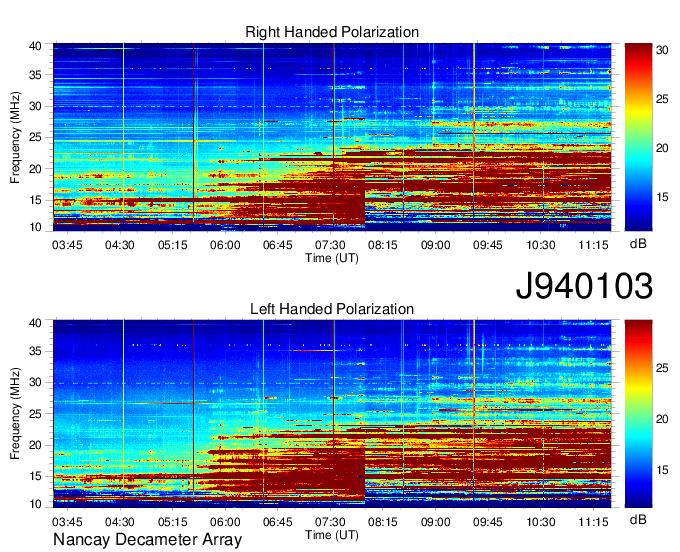
Task: Select the 20 dB tick on Left Handed colorbar
Action: [x=662, y=419]
